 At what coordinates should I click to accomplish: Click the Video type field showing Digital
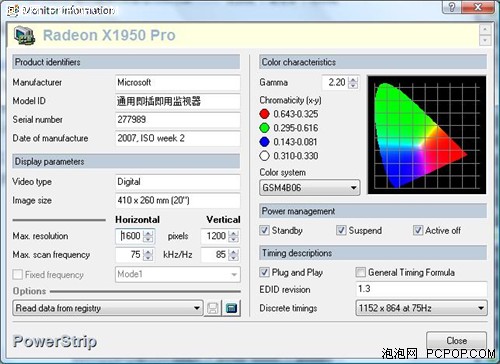[x=178, y=182]
